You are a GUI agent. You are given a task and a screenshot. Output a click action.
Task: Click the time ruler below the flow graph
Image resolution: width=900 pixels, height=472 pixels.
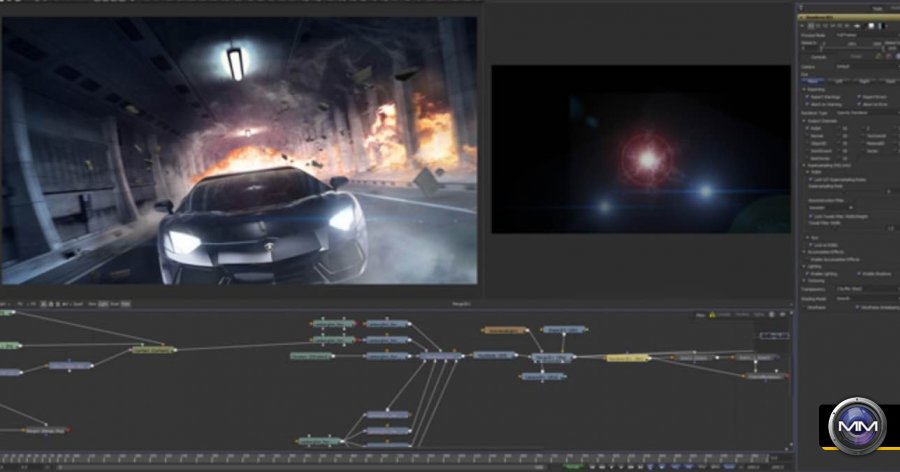[x=385, y=458]
